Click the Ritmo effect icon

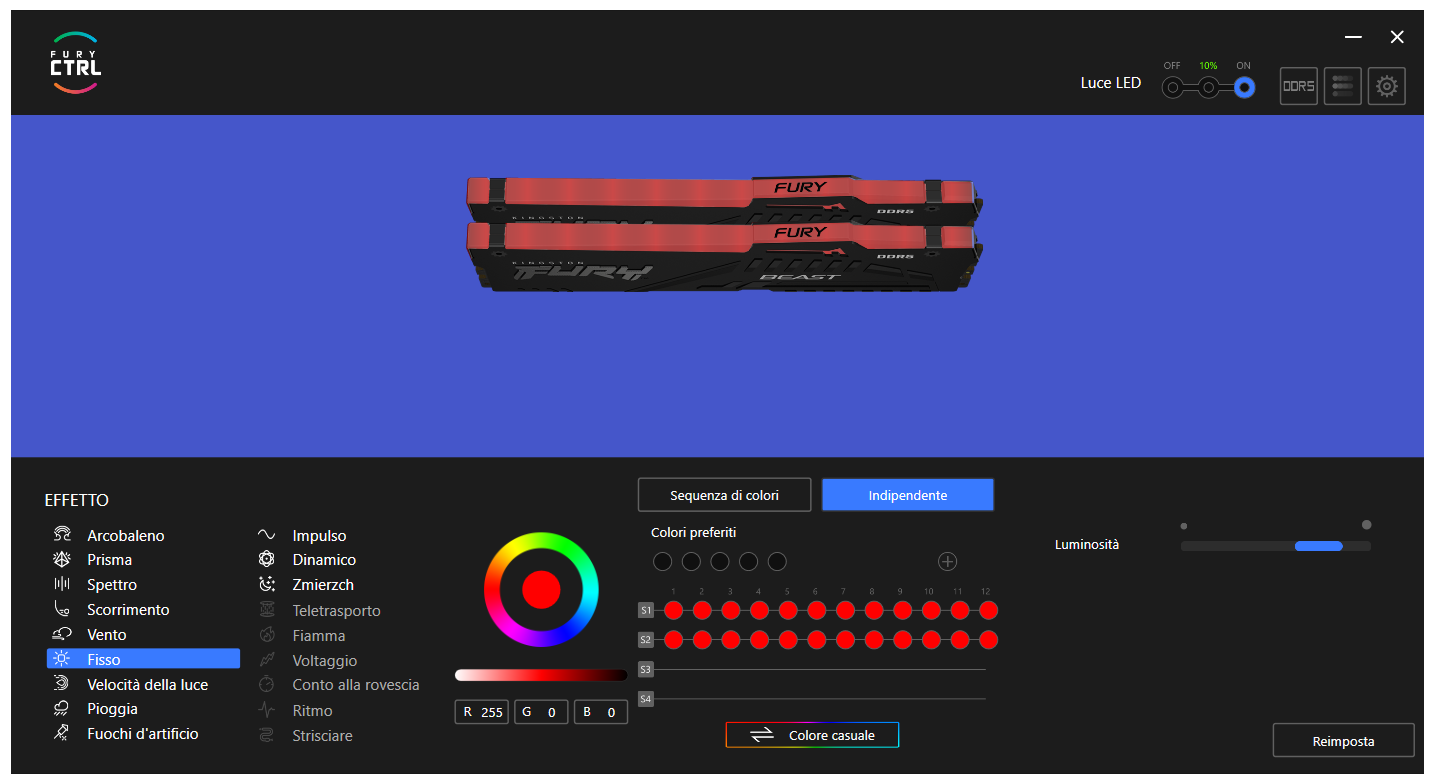(267, 710)
